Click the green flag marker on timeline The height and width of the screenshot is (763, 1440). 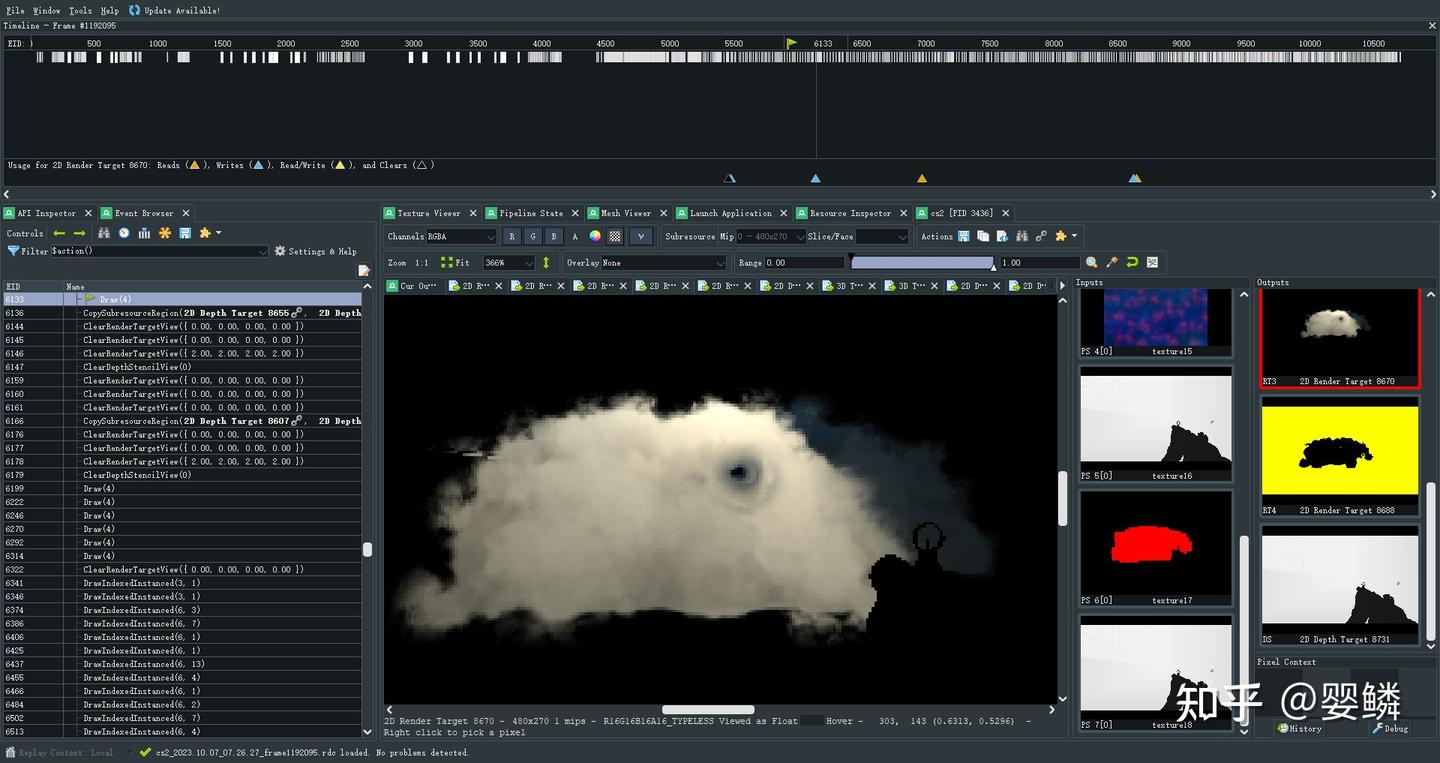pyautogui.click(x=793, y=43)
